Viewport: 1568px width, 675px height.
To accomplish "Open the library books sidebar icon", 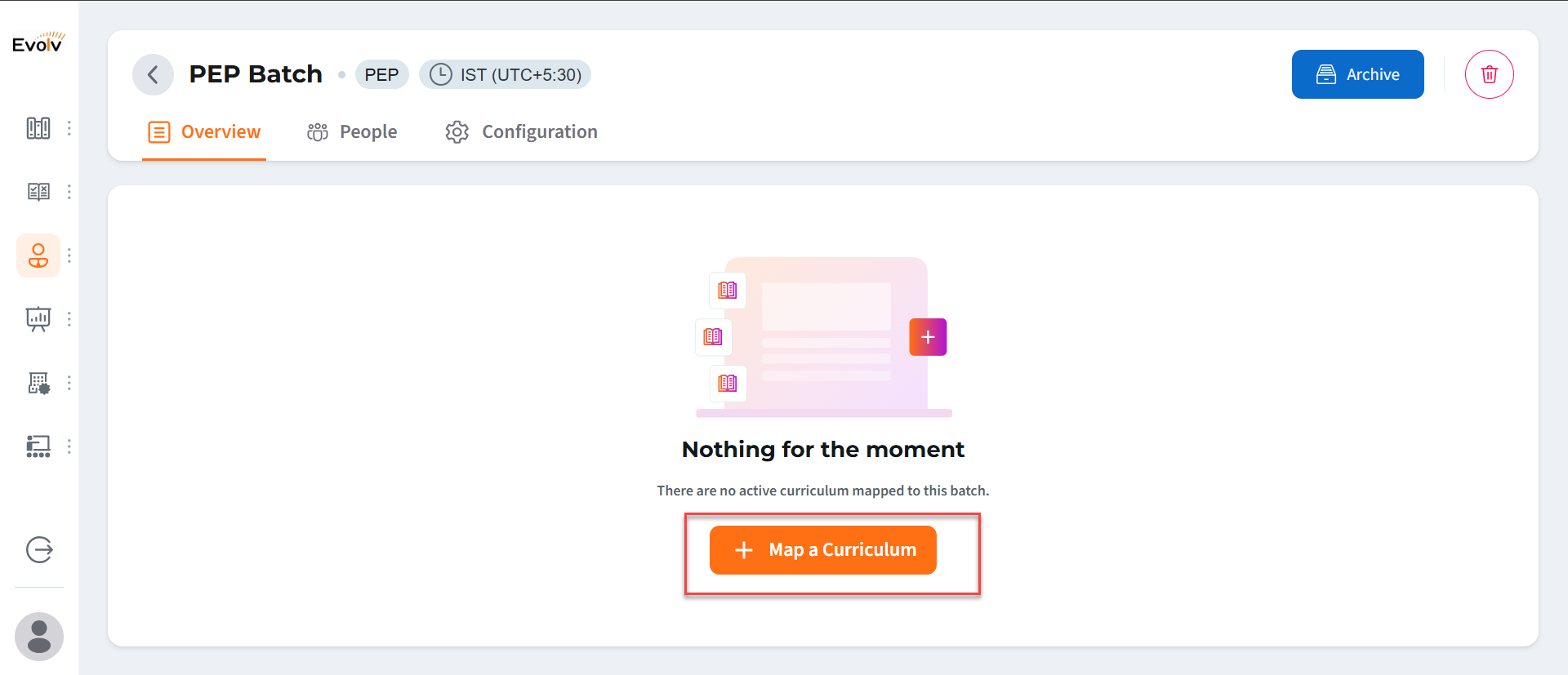I will point(38,128).
